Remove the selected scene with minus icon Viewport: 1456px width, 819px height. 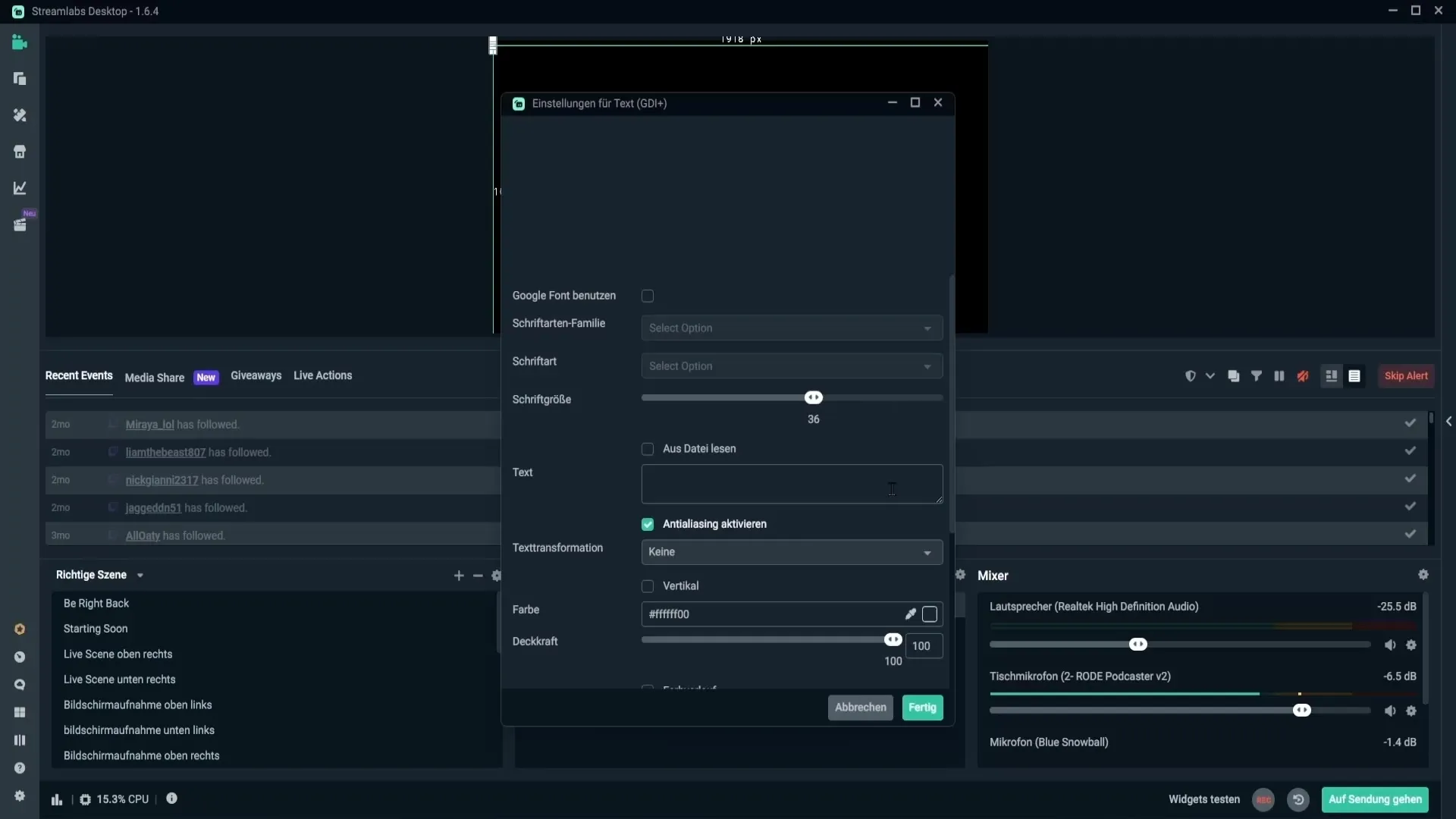[478, 576]
